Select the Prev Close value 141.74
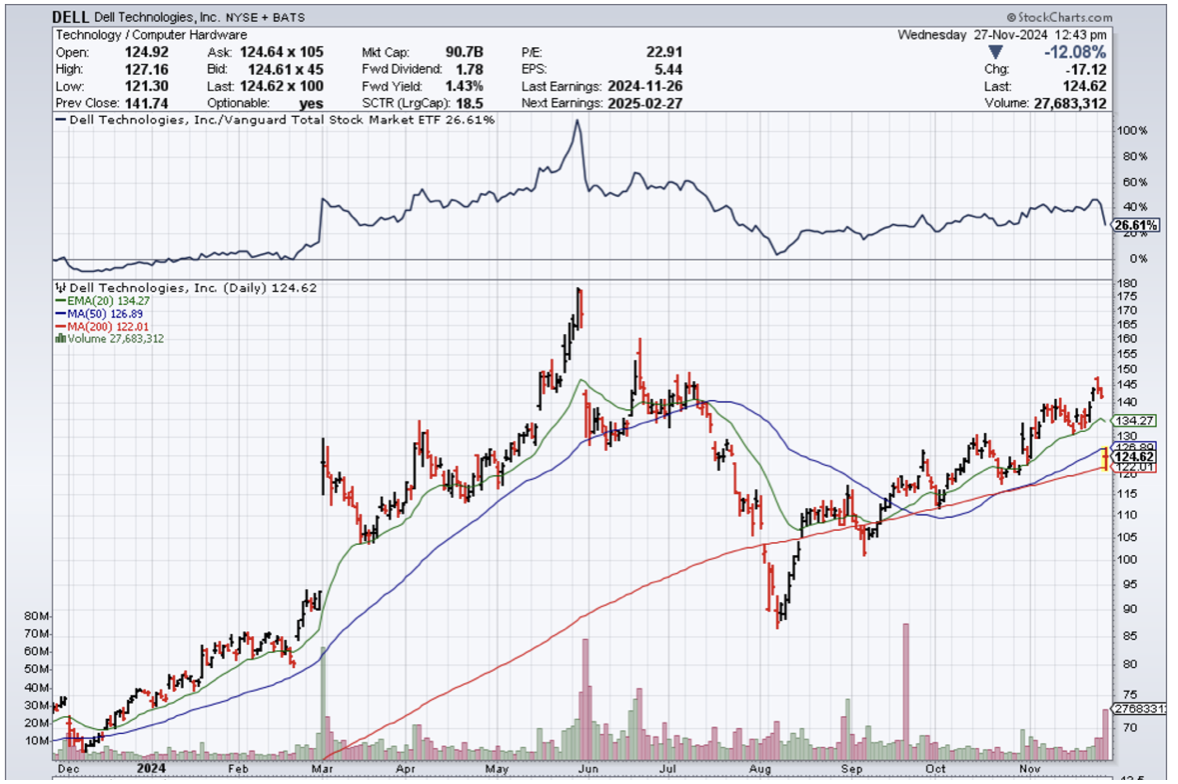Screen dimensions: 1178x784 (146, 104)
